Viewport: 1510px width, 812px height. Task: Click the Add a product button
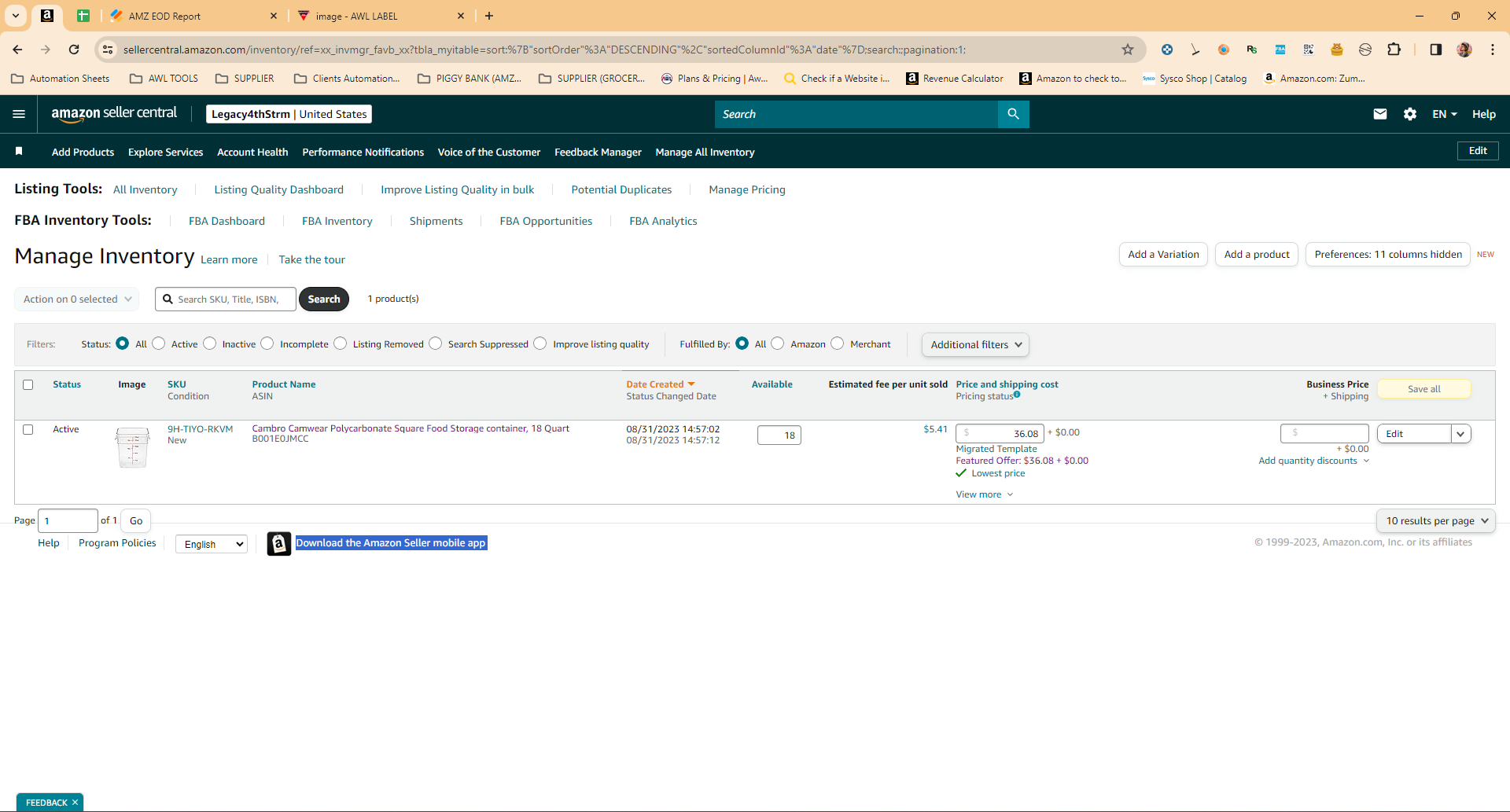coord(1257,254)
